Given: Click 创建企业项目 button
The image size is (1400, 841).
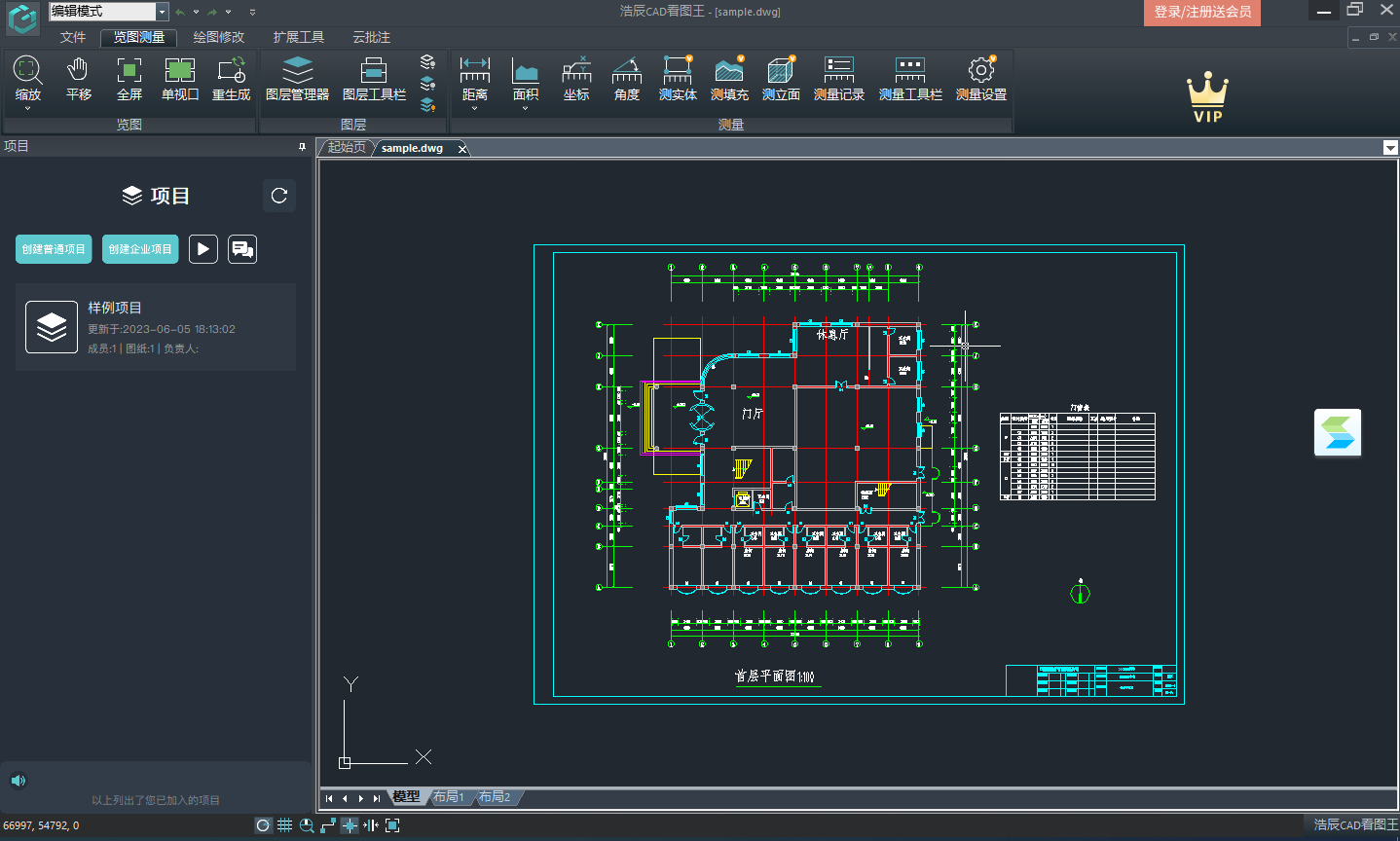Looking at the screenshot, I should [140, 249].
